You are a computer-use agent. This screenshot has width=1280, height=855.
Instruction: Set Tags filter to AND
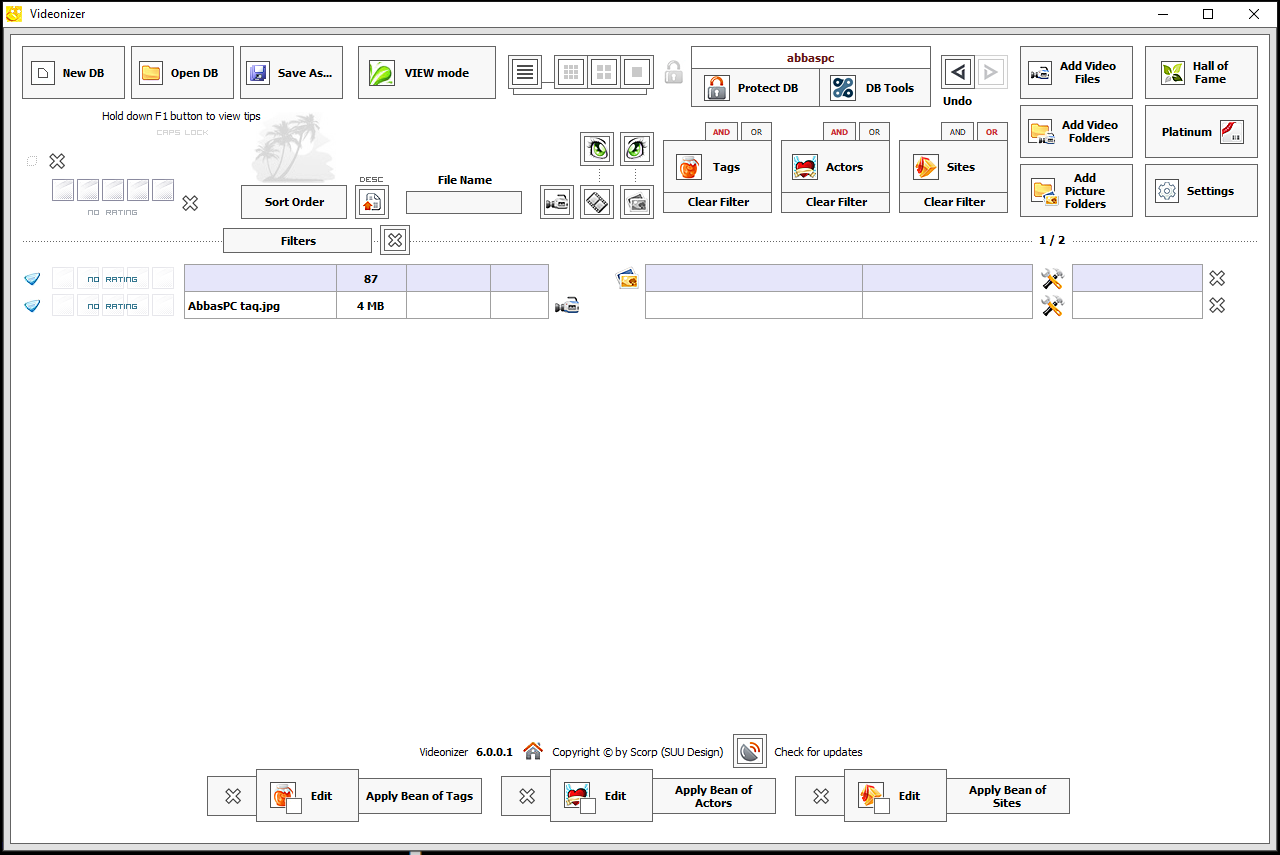pyautogui.click(x=722, y=132)
